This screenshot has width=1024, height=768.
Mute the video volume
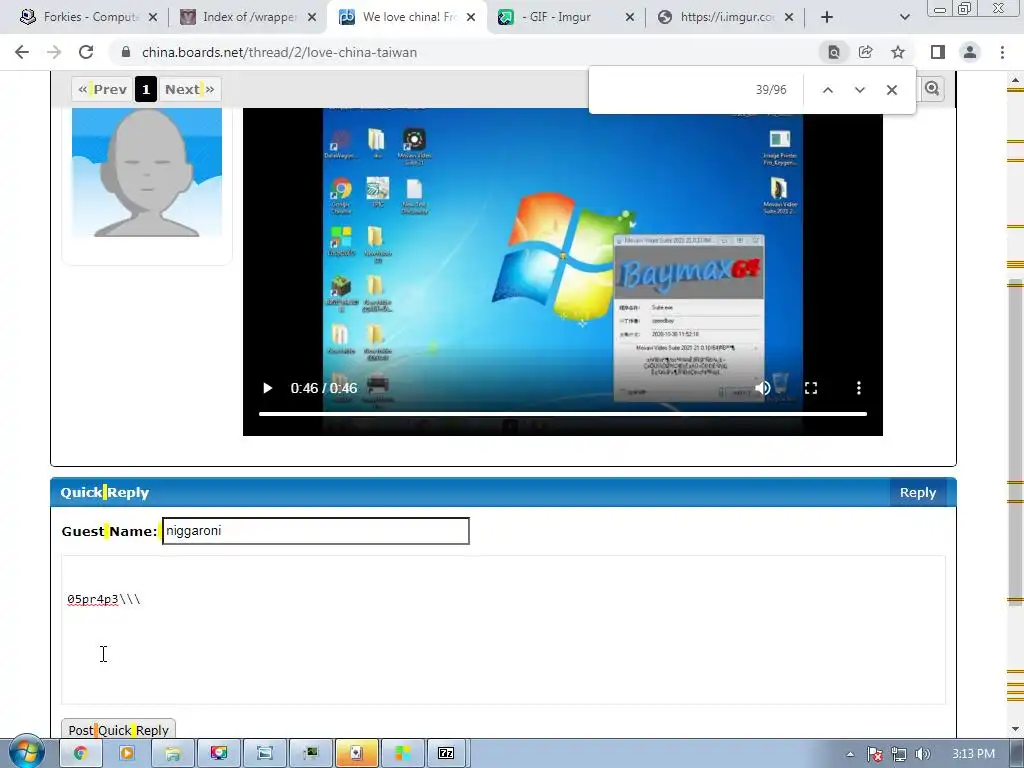coord(763,388)
